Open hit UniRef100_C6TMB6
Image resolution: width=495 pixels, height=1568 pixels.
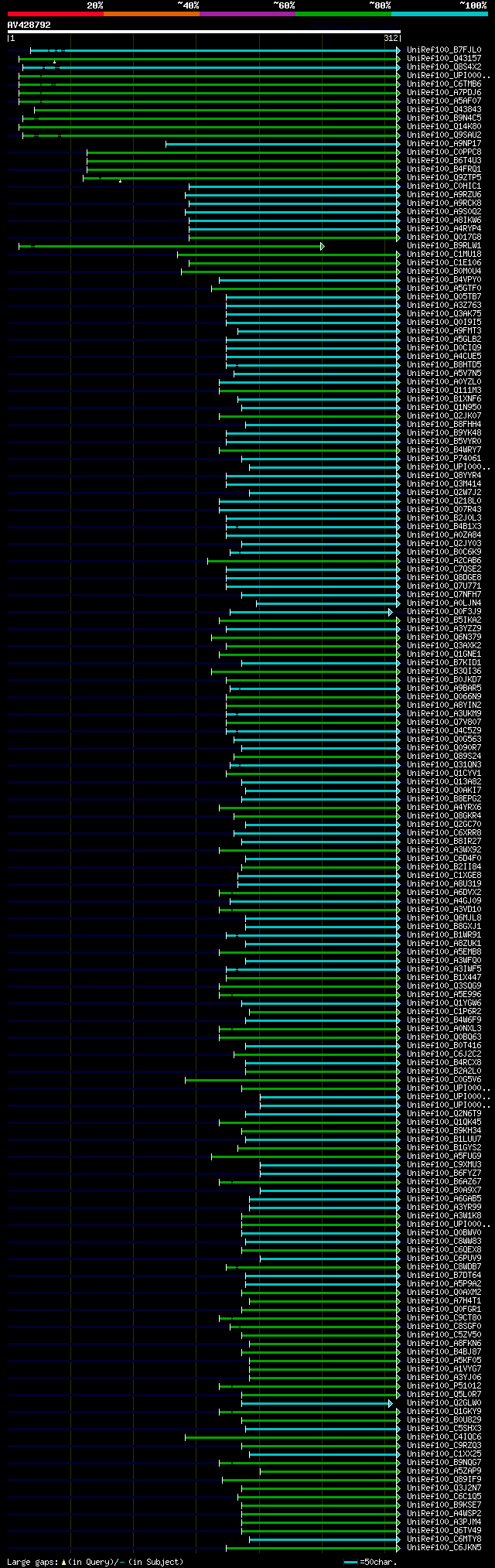[x=444, y=84]
